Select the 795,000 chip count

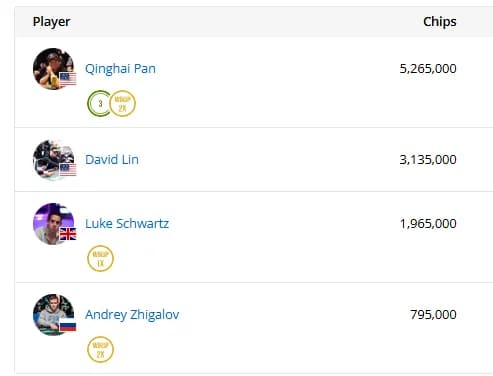click(x=433, y=315)
